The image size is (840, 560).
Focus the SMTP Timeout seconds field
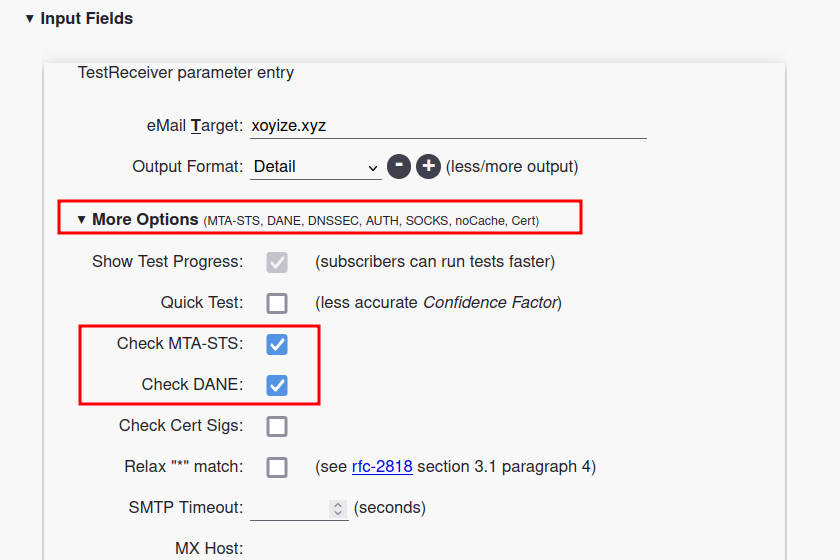289,508
